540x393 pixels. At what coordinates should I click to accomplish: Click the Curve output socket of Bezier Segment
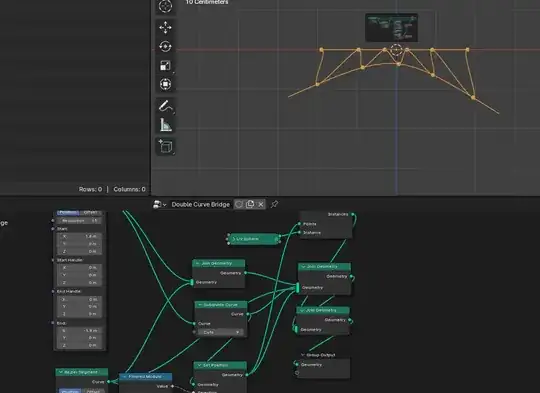coord(108,382)
